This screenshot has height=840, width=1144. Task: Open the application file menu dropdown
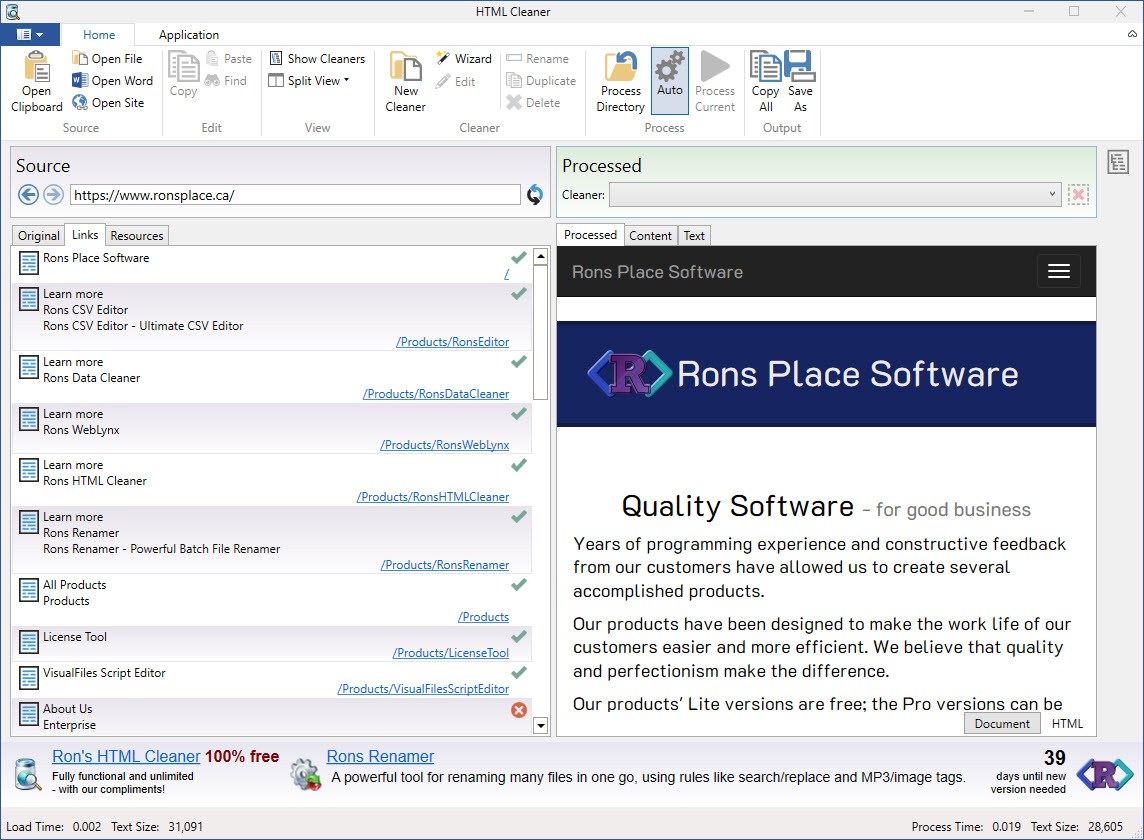pyautogui.click(x=30, y=35)
